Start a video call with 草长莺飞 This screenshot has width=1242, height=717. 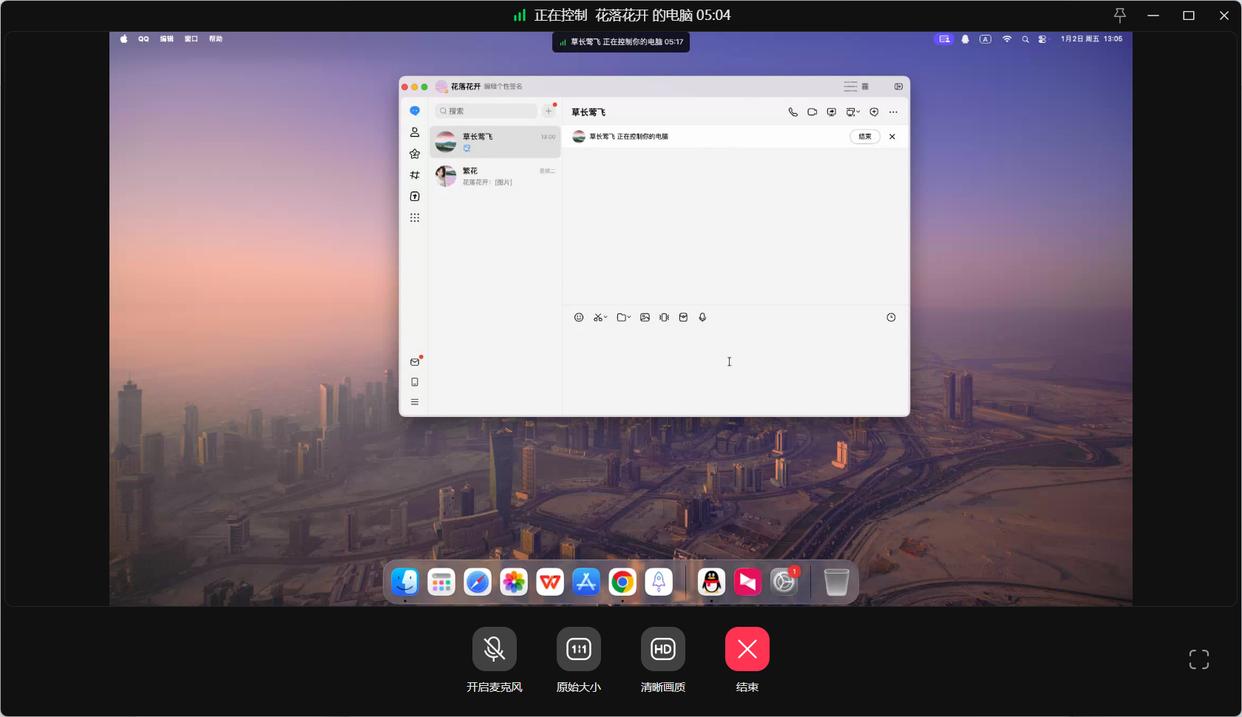point(812,112)
